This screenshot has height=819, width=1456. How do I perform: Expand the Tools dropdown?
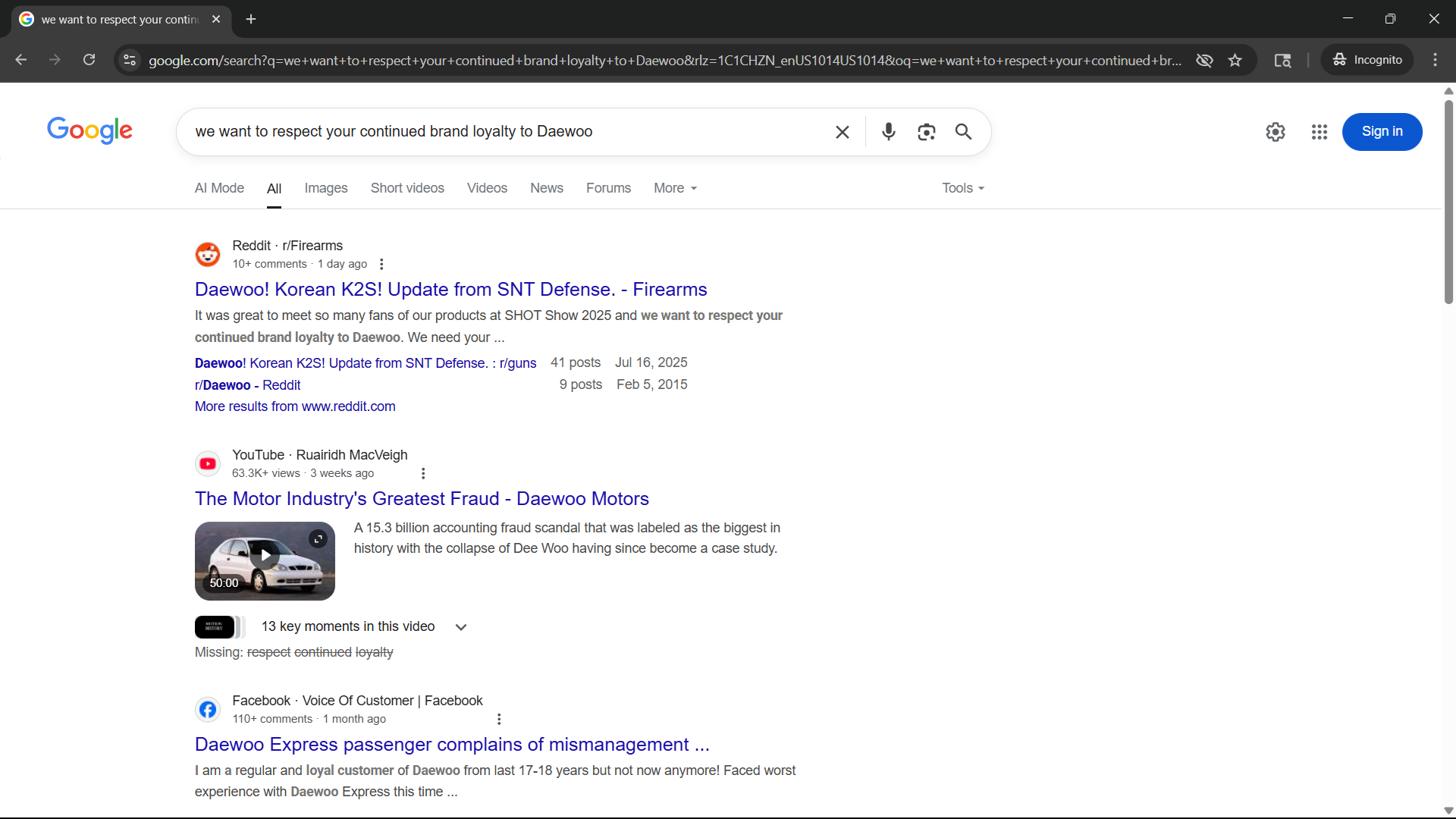(963, 188)
